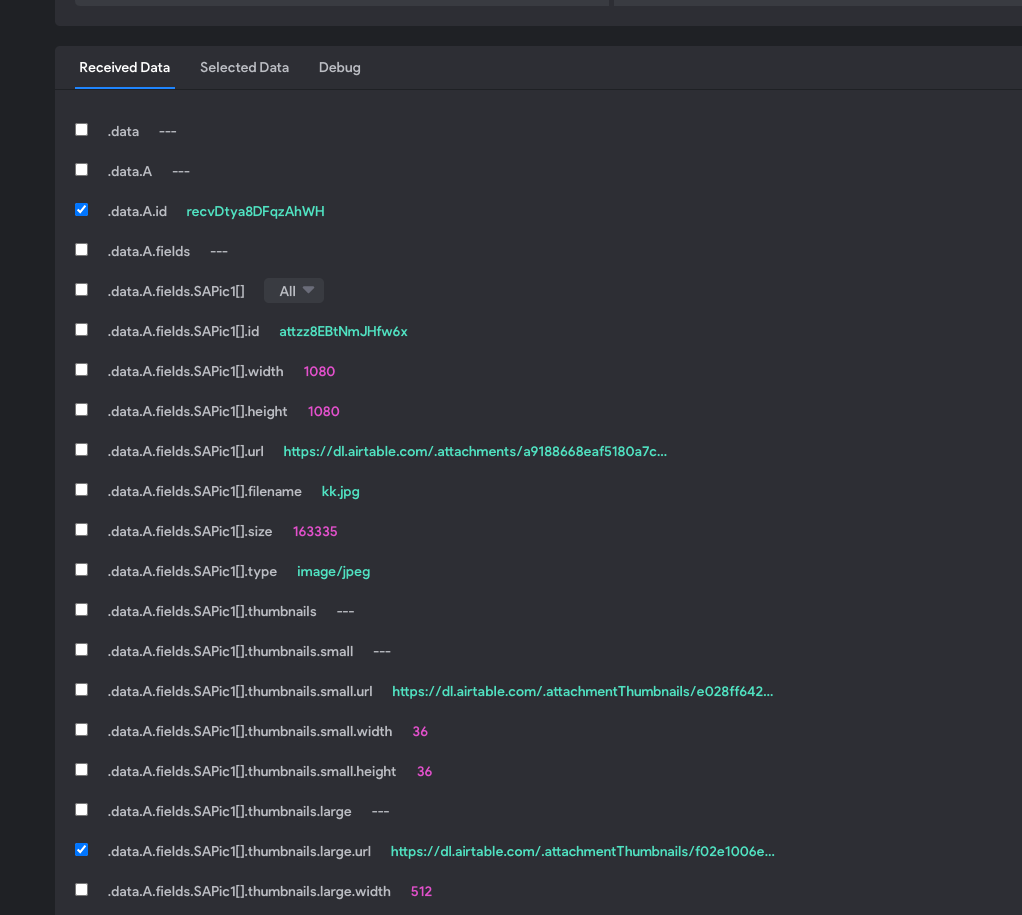This screenshot has height=915, width=1022.
Task: Click the SAPic1[].width value 1080
Action: pyautogui.click(x=319, y=371)
